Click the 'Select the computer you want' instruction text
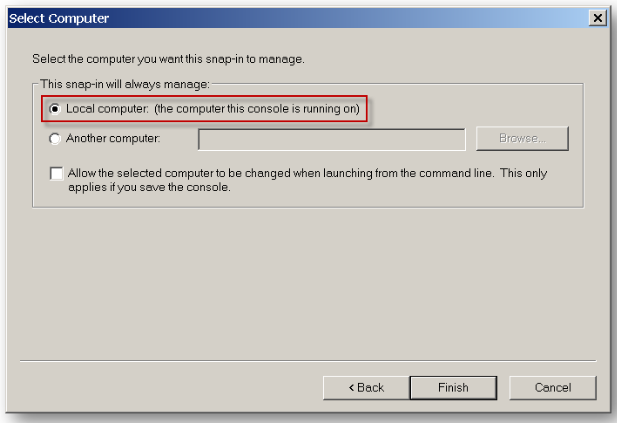The height and width of the screenshot is (423, 617). tap(168, 60)
